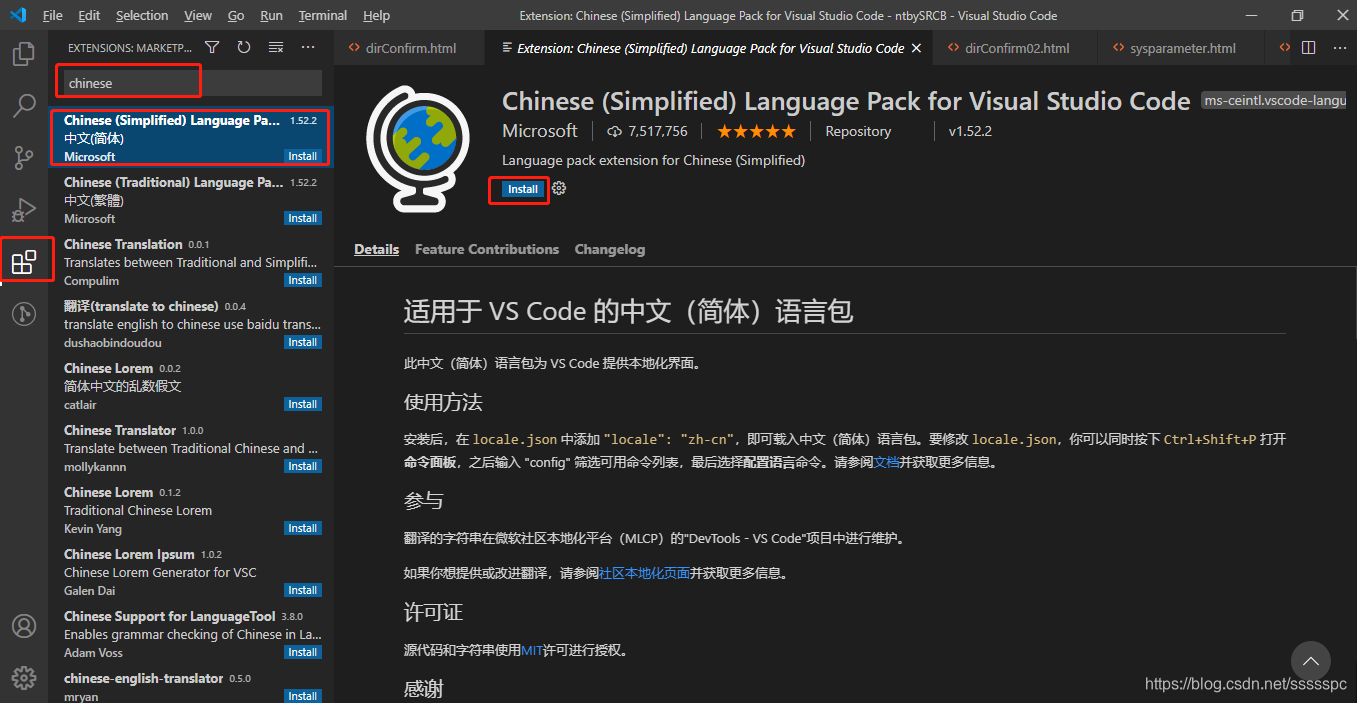Click the split editor icon
The width and height of the screenshot is (1357, 703).
[1309, 47]
